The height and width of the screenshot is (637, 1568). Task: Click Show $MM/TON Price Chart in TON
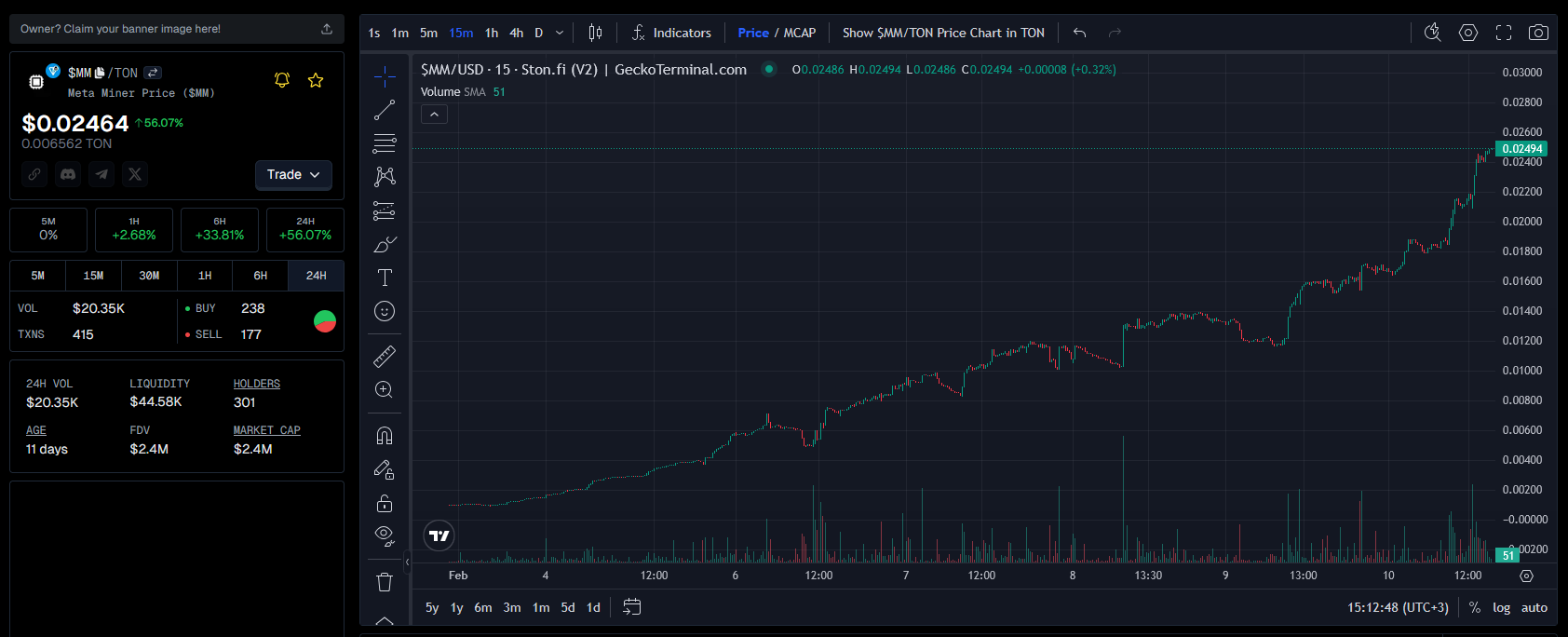click(943, 33)
